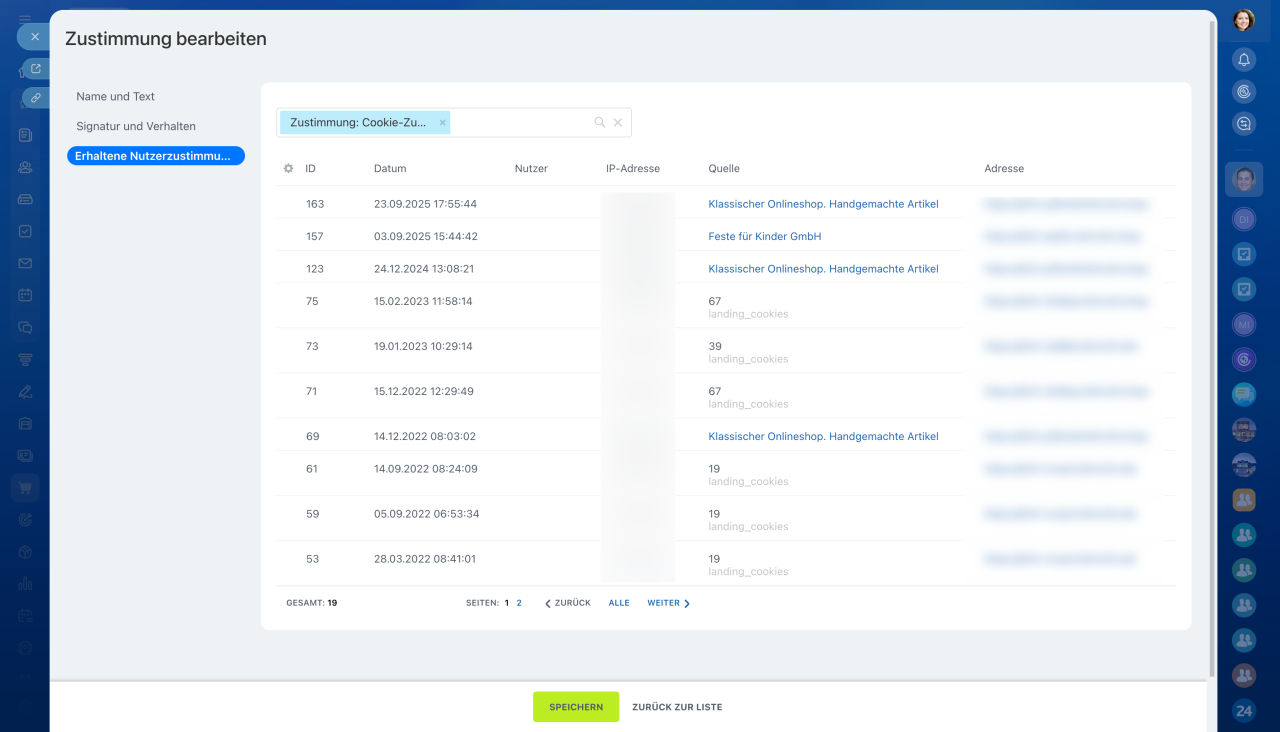Switch to 'Signatur und Verhalten' section

pos(136,127)
